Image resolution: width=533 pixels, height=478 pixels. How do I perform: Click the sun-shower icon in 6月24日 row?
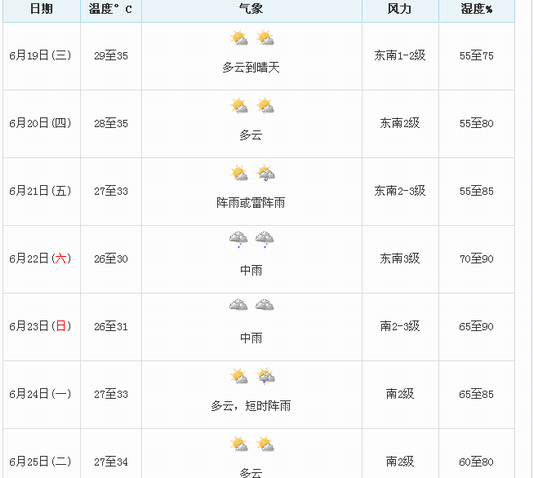265,376
